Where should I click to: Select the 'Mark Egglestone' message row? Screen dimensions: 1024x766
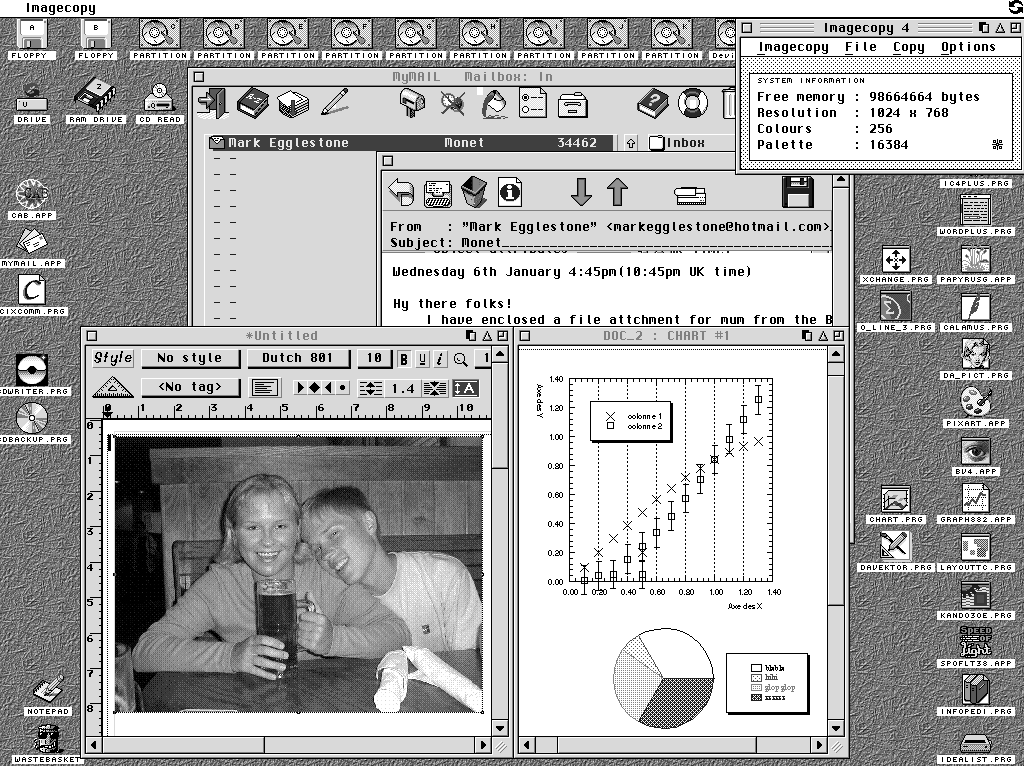tap(411, 142)
